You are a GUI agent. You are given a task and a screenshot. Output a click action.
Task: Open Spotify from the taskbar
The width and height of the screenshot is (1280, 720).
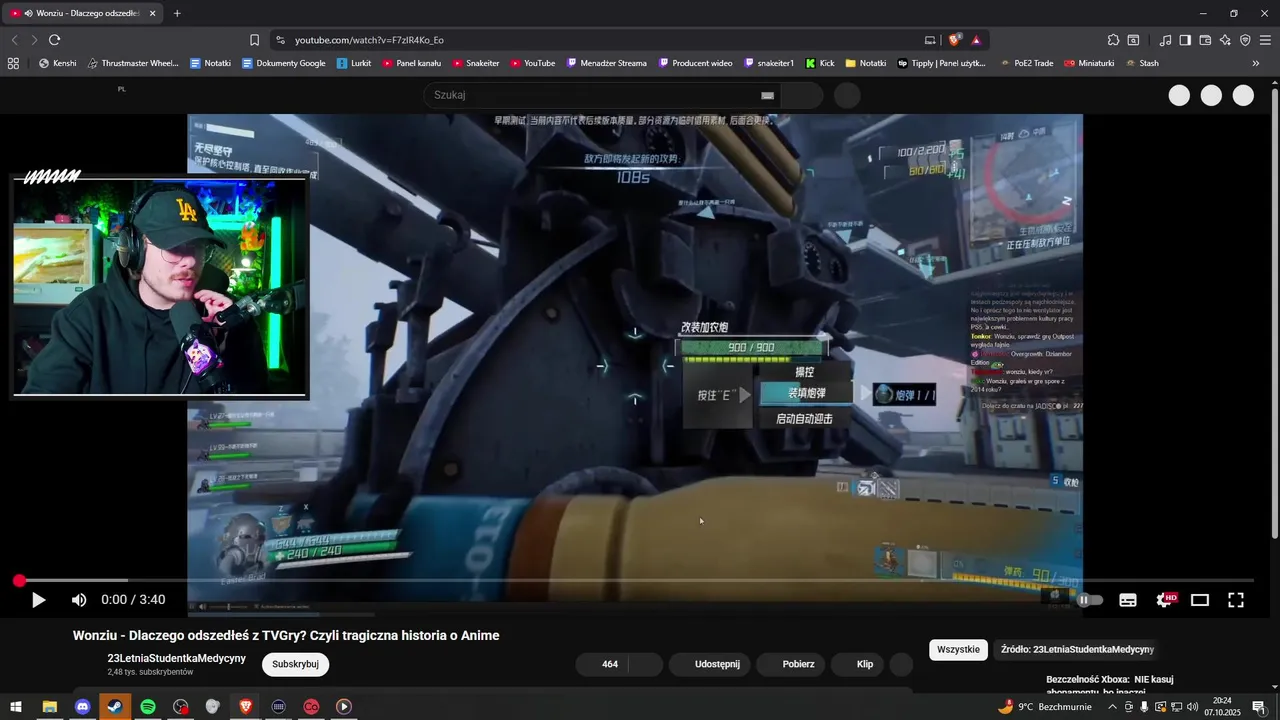point(148,707)
